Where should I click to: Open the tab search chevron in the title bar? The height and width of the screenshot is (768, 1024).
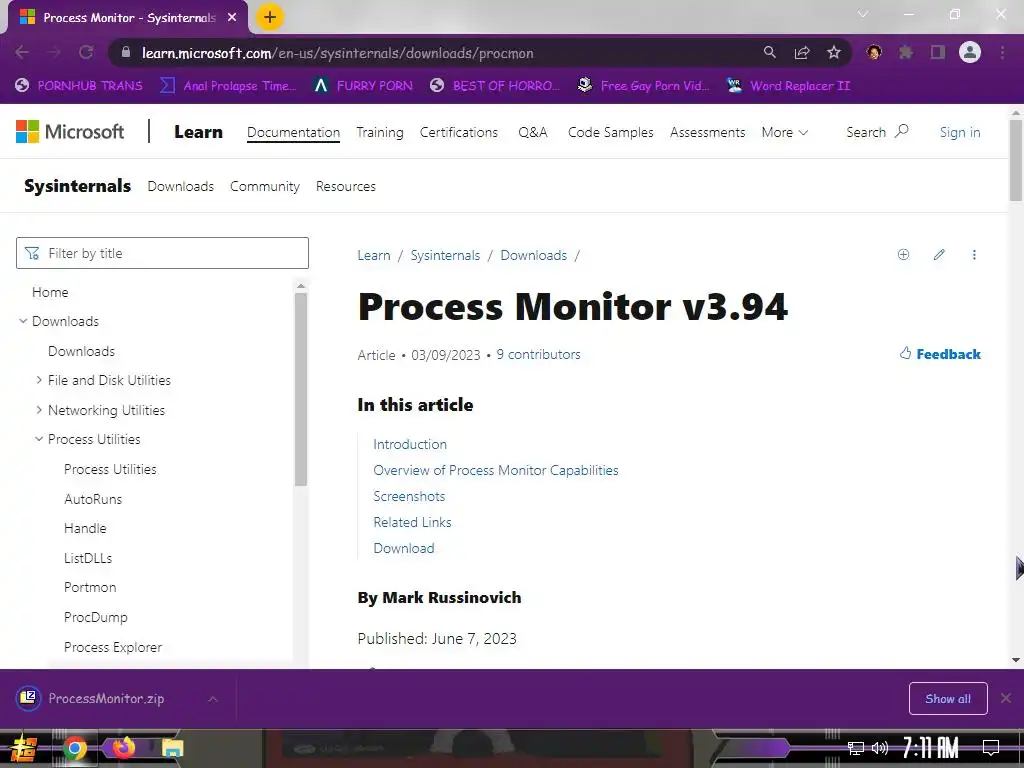[863, 14]
